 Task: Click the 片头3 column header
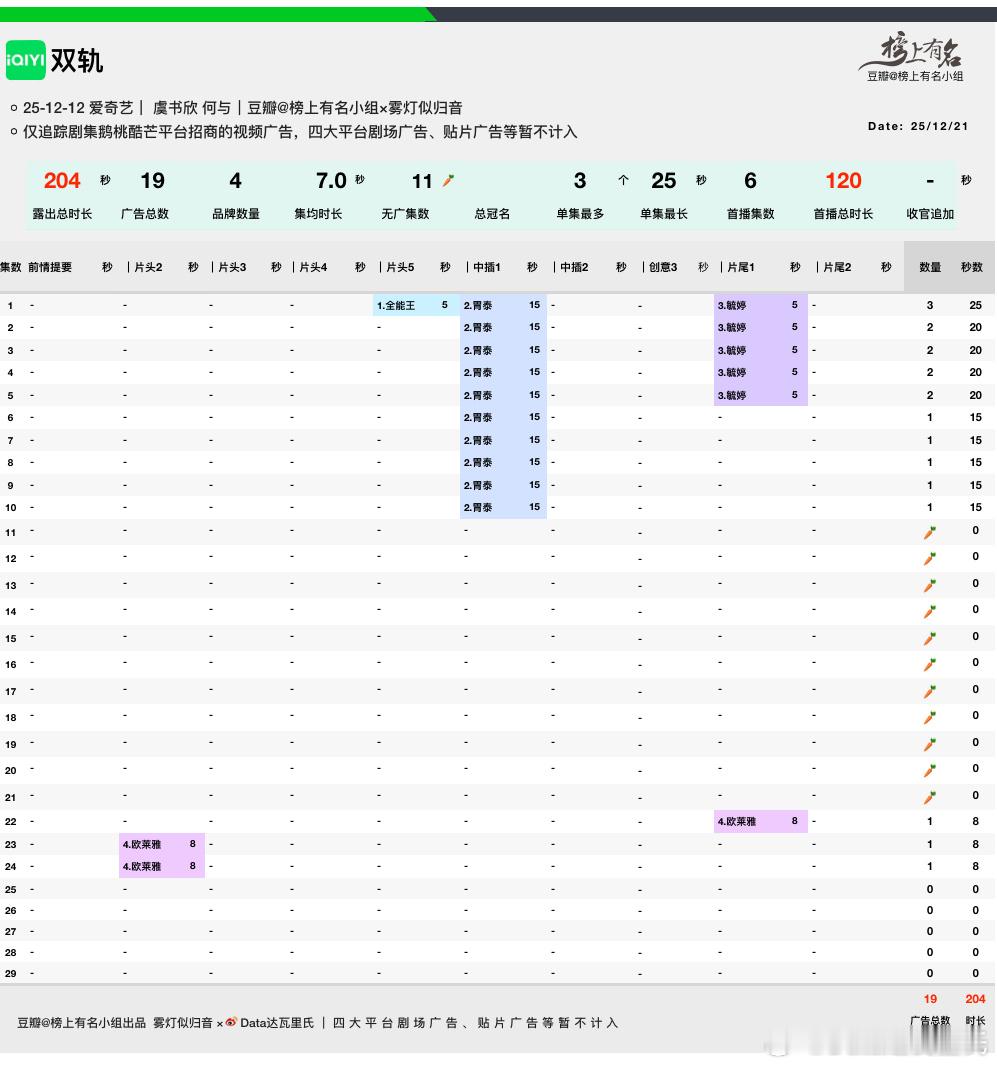(232, 267)
